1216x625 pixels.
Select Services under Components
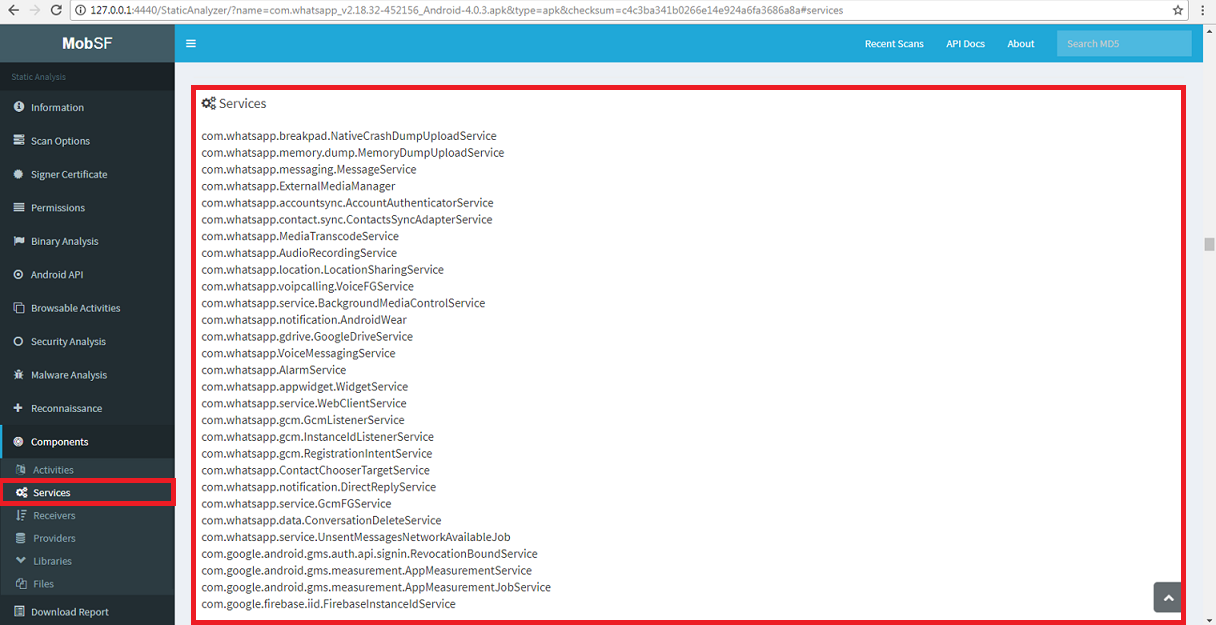click(87, 492)
